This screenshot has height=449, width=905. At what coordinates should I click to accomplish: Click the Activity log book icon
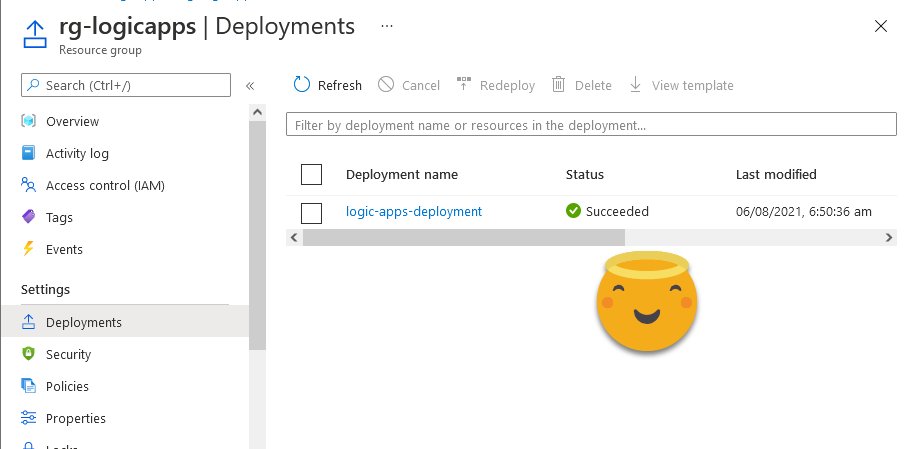tap(28, 153)
